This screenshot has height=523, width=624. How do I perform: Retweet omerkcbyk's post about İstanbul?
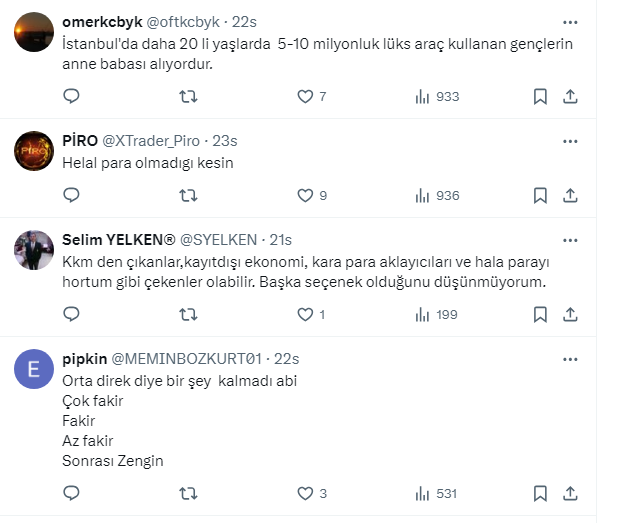click(187, 96)
